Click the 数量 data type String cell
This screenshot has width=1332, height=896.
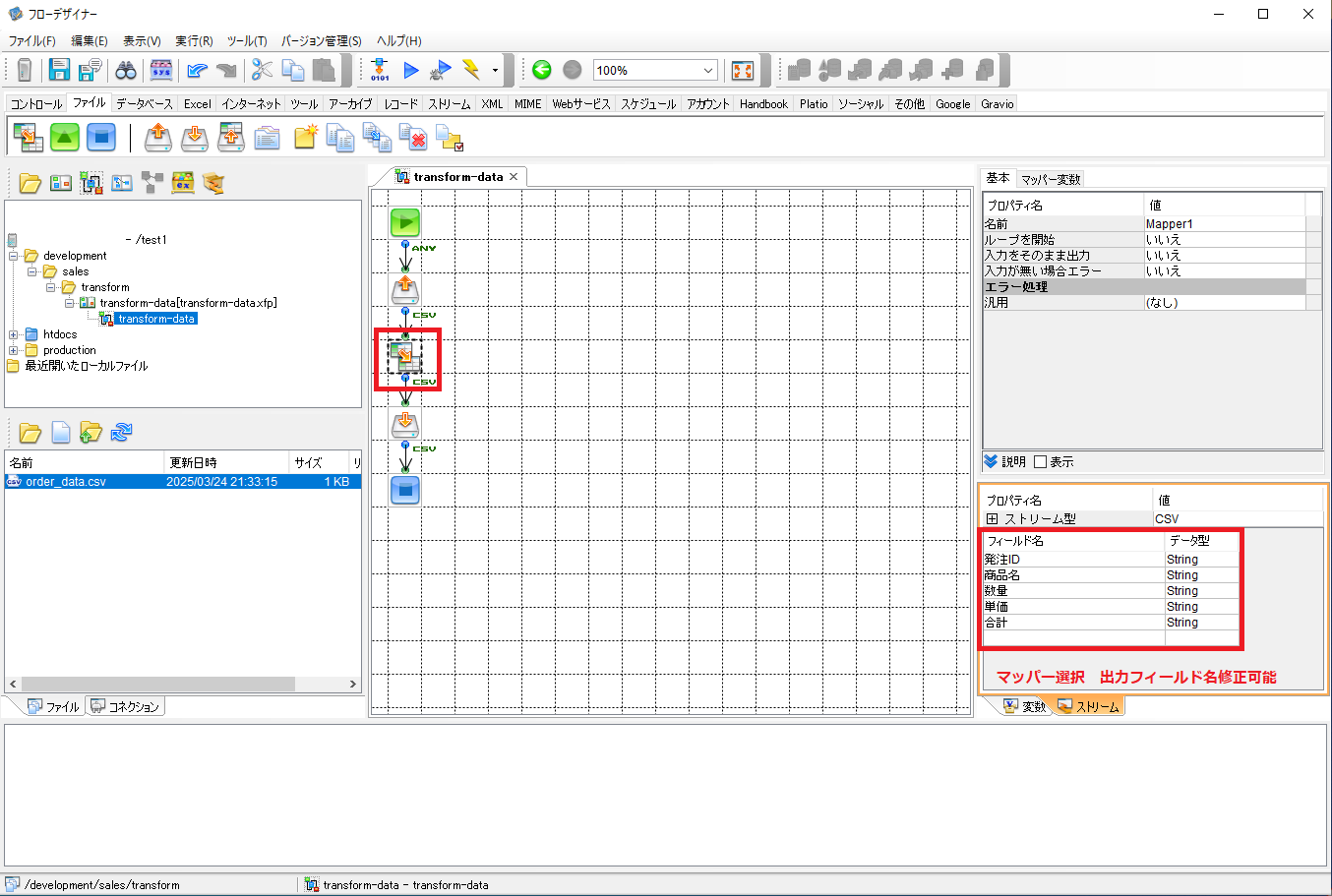tap(1201, 591)
